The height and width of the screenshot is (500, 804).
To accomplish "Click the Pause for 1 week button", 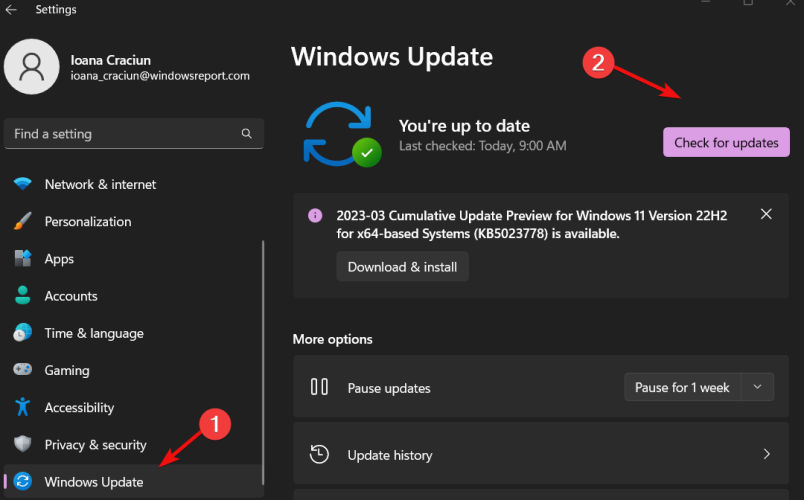I will 682,387.
